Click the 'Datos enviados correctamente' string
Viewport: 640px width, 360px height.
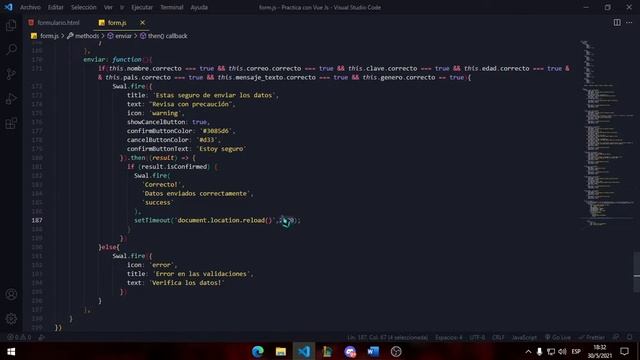coord(196,193)
